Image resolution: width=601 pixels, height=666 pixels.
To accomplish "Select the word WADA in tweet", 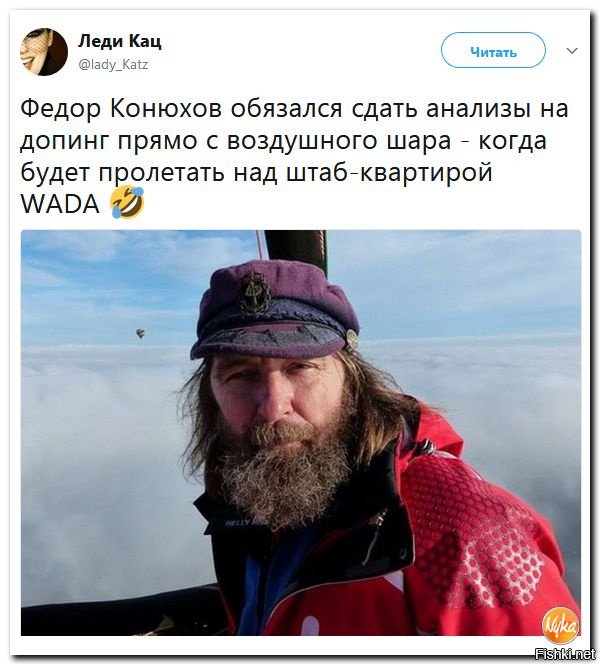I will click(60, 204).
